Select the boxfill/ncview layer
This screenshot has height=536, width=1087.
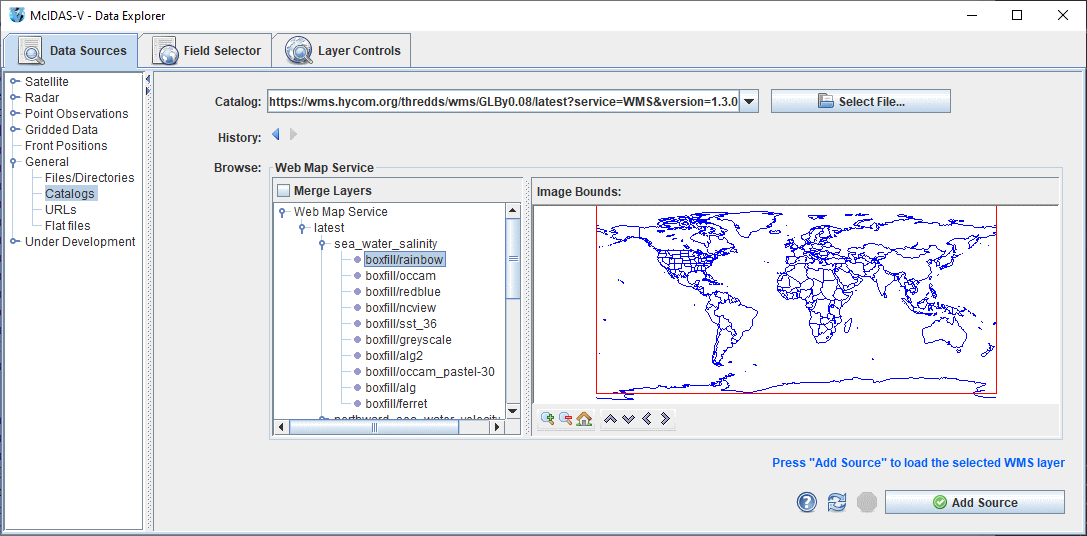pos(401,307)
